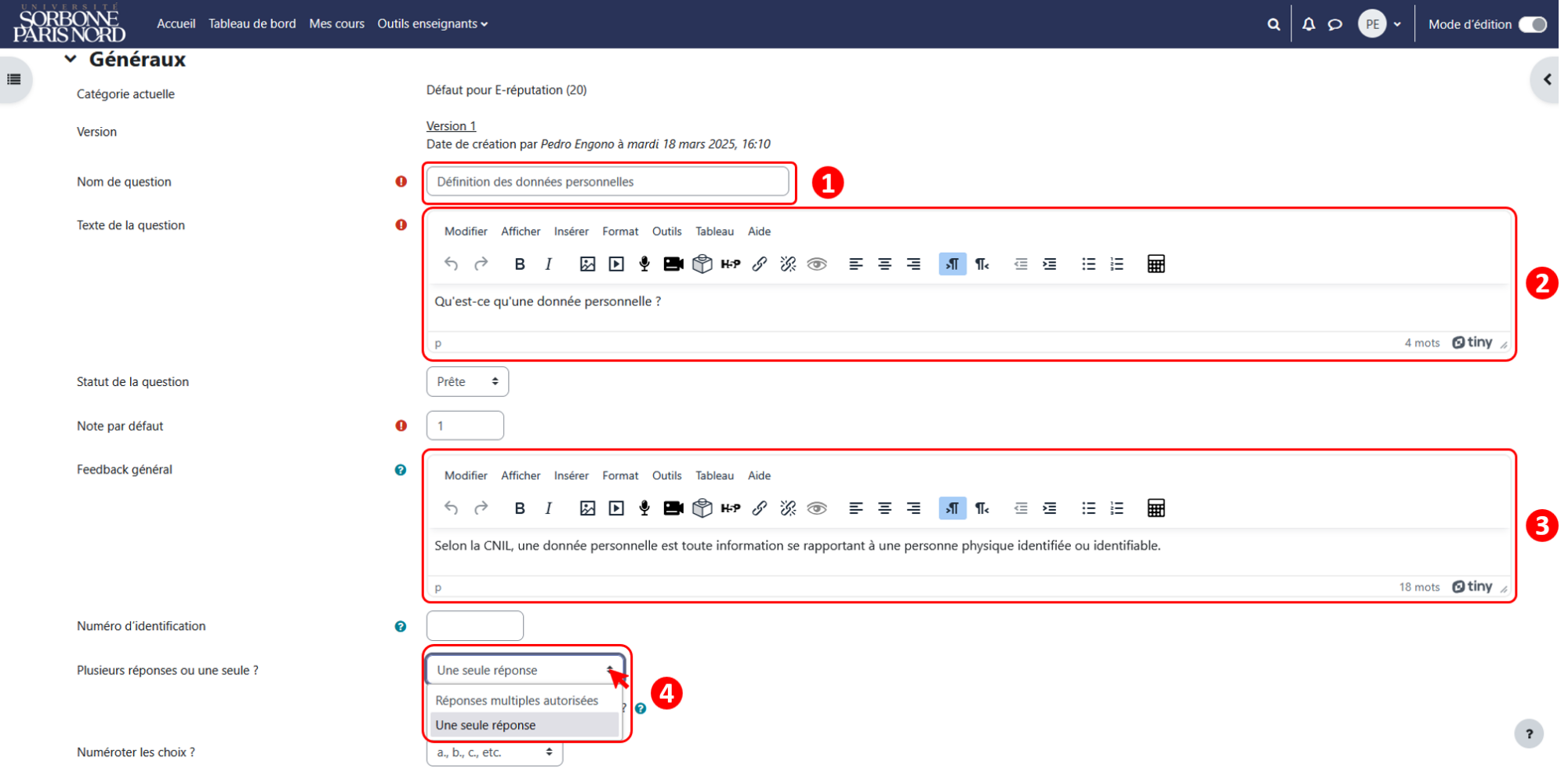Open Statut de la question dropdown
The width and height of the screenshot is (1568, 768).
467,382
